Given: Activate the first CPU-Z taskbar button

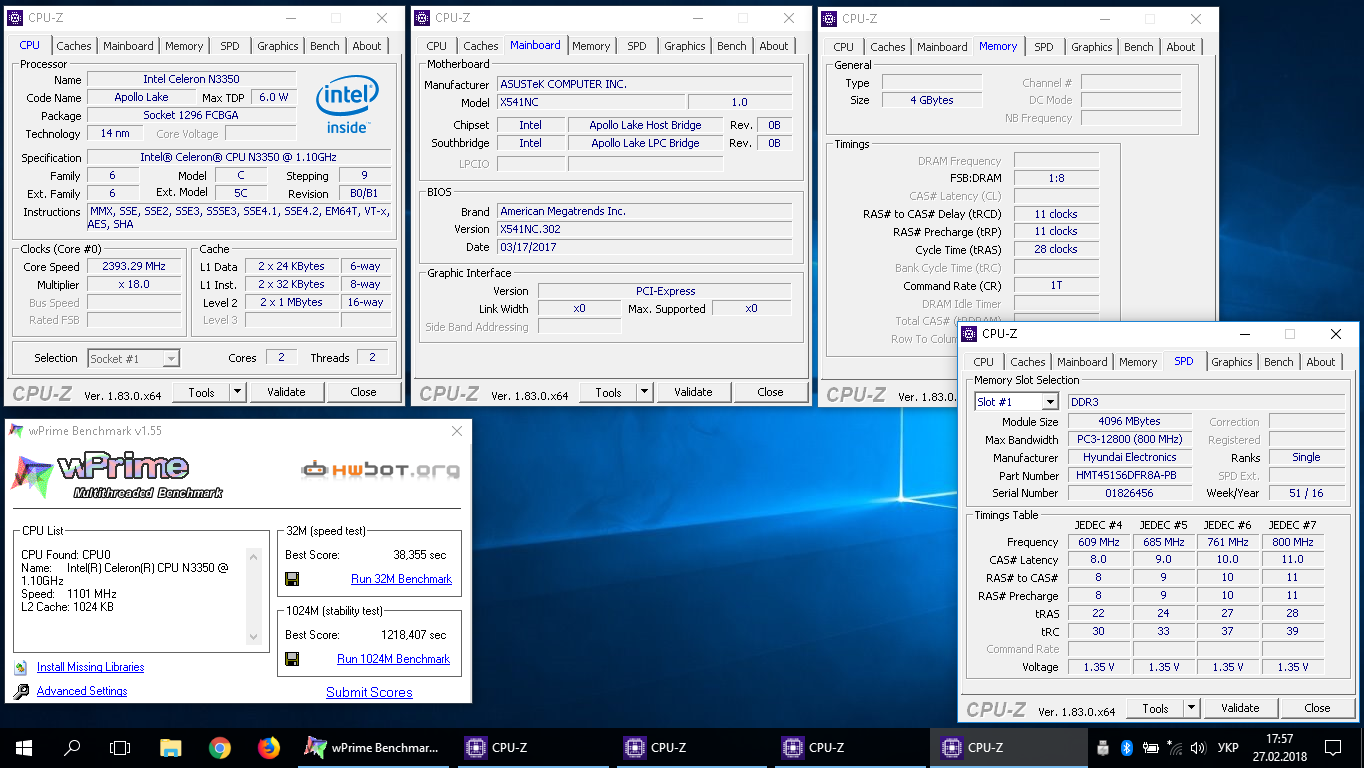Looking at the screenshot, I should click(x=532, y=747).
